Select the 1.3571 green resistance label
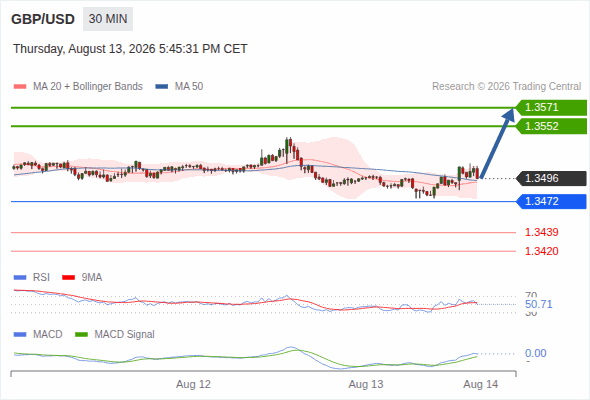 551,108
